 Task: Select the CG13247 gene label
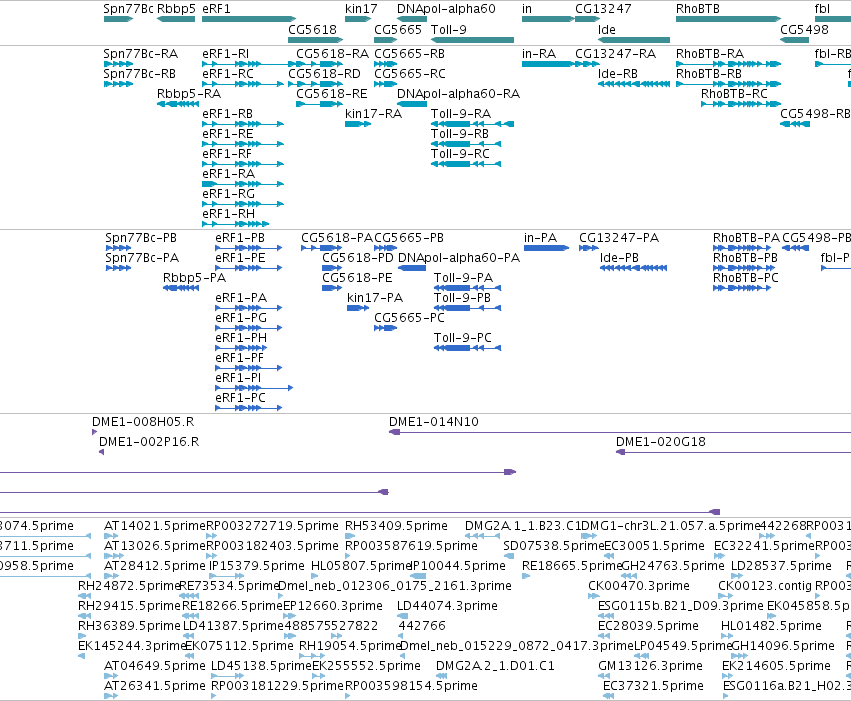pos(604,9)
